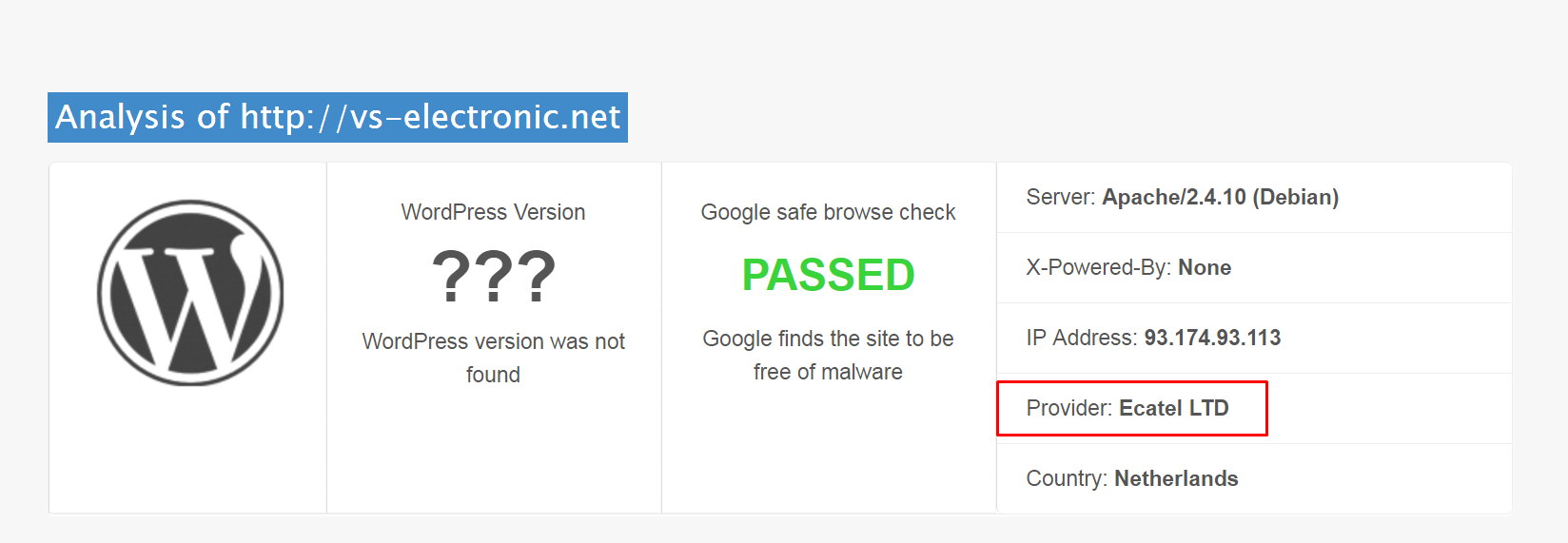Screen dimensions: 1568x543
Task: Click the 93.174.93.113 IP value
Action: click(1212, 338)
